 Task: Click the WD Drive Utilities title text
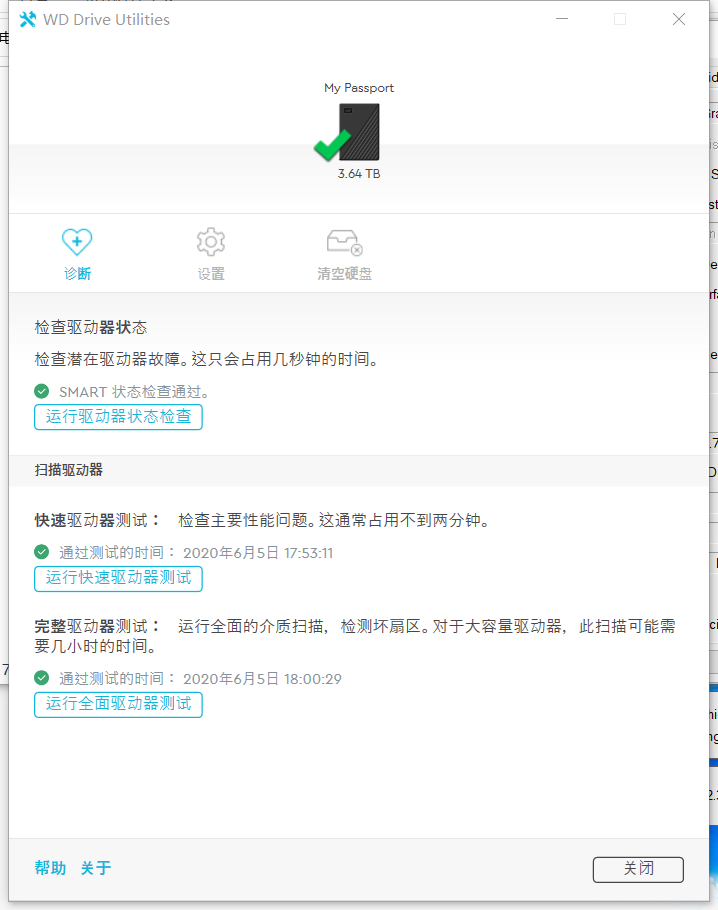(106, 20)
